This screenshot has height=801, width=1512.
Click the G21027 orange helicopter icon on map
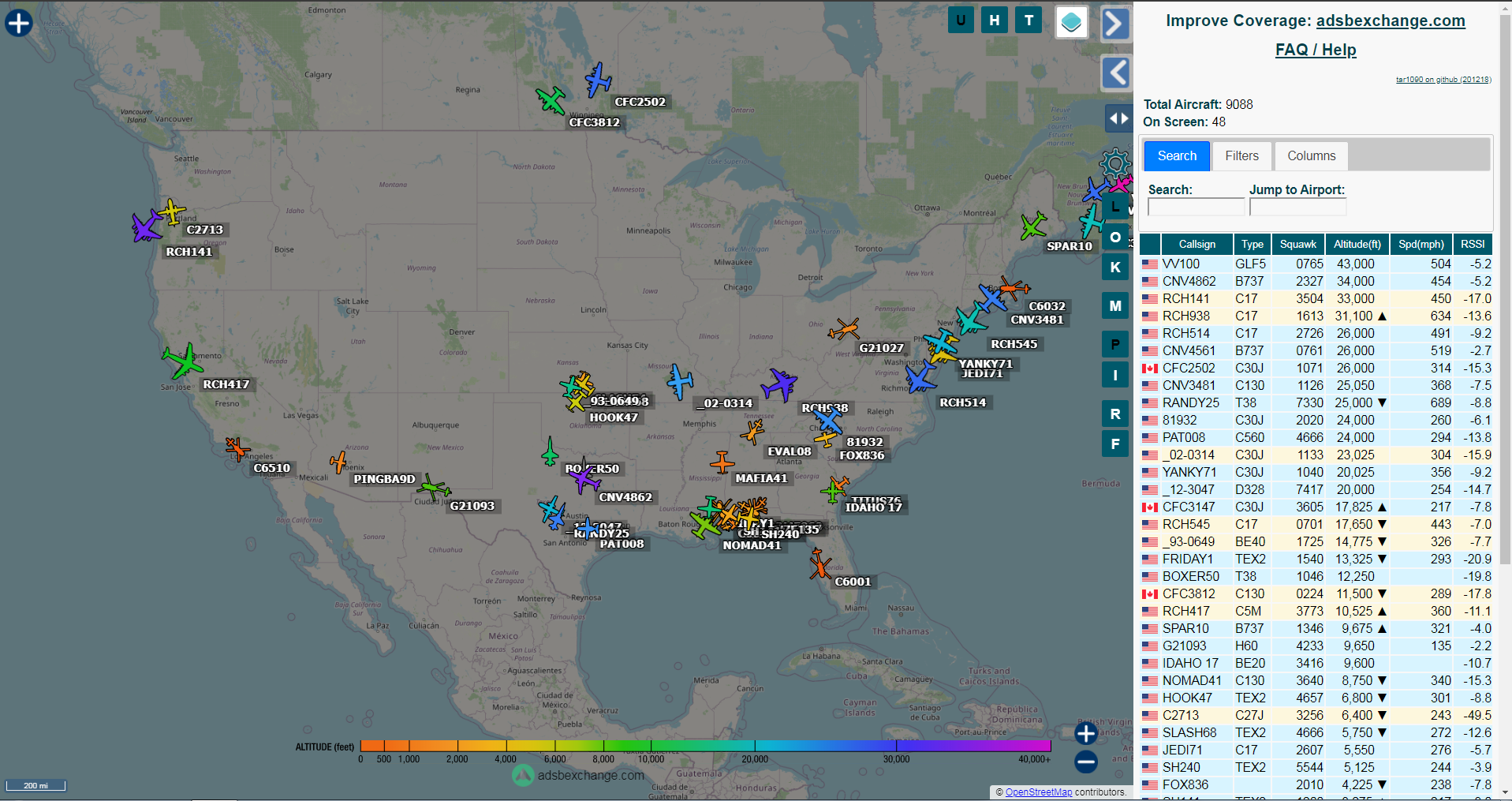pyautogui.click(x=845, y=329)
